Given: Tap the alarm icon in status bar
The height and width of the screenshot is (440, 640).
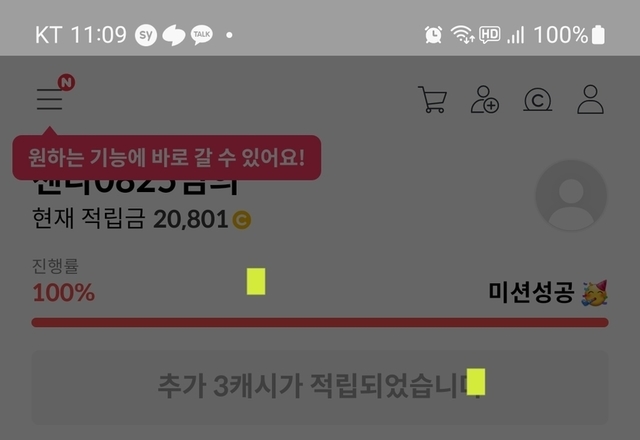Looking at the screenshot, I should [433, 35].
